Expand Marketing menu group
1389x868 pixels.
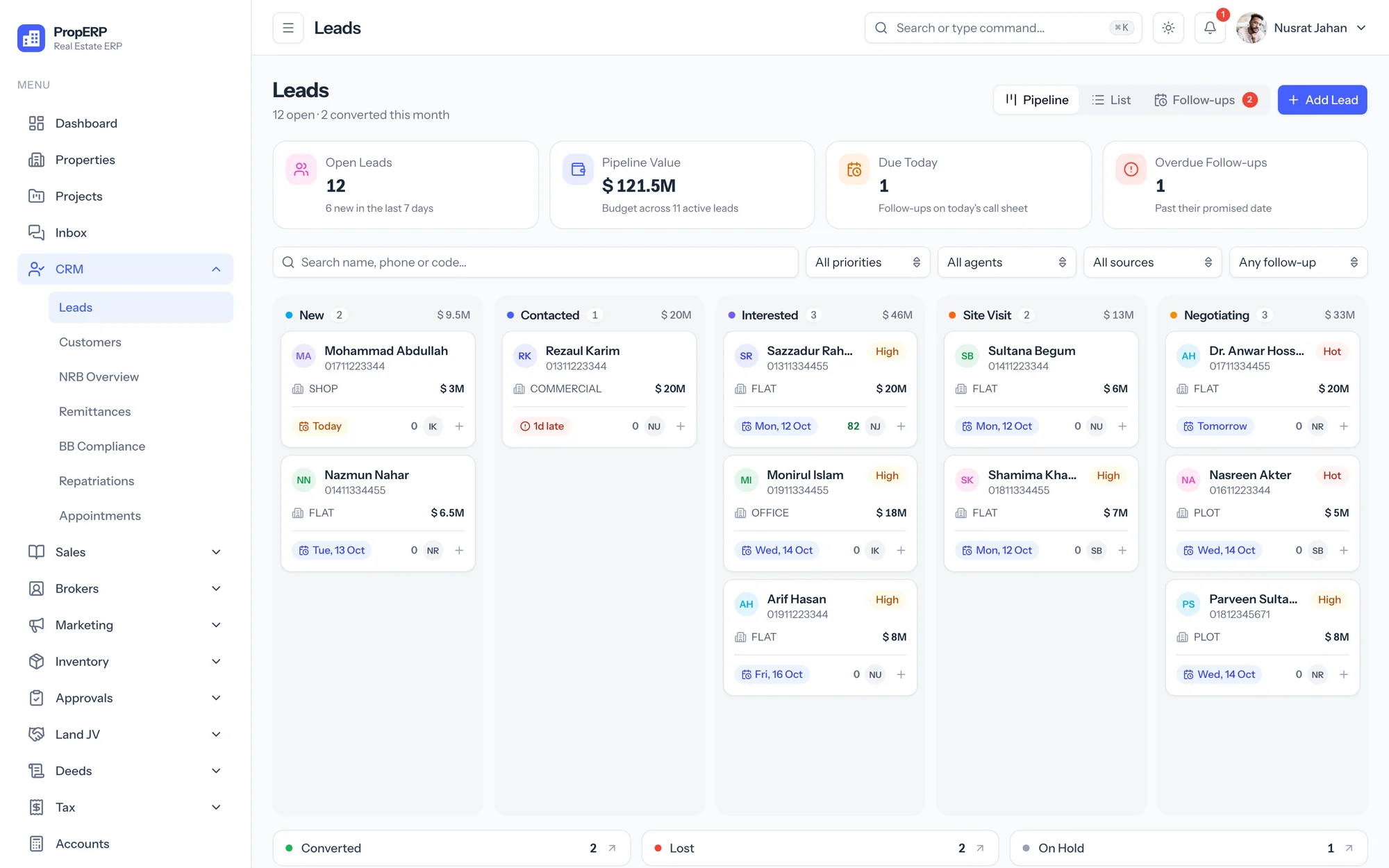(x=125, y=625)
